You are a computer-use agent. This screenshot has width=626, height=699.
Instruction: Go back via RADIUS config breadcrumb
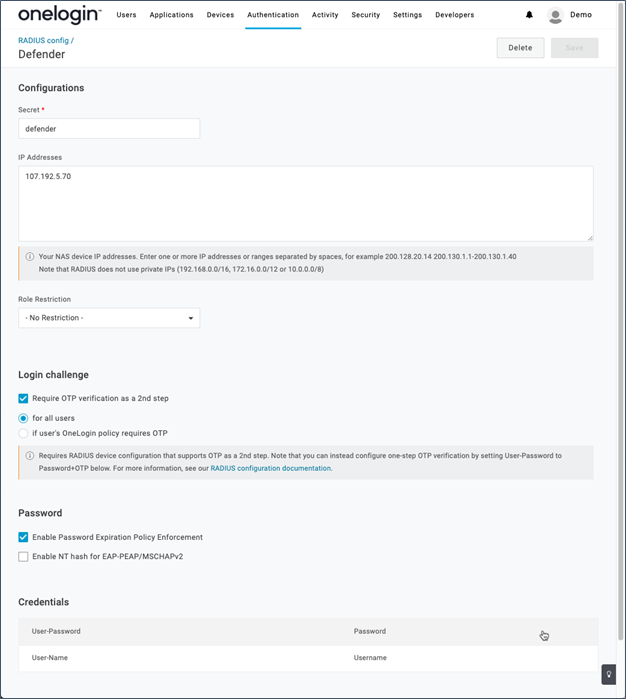pyautogui.click(x=44, y=41)
